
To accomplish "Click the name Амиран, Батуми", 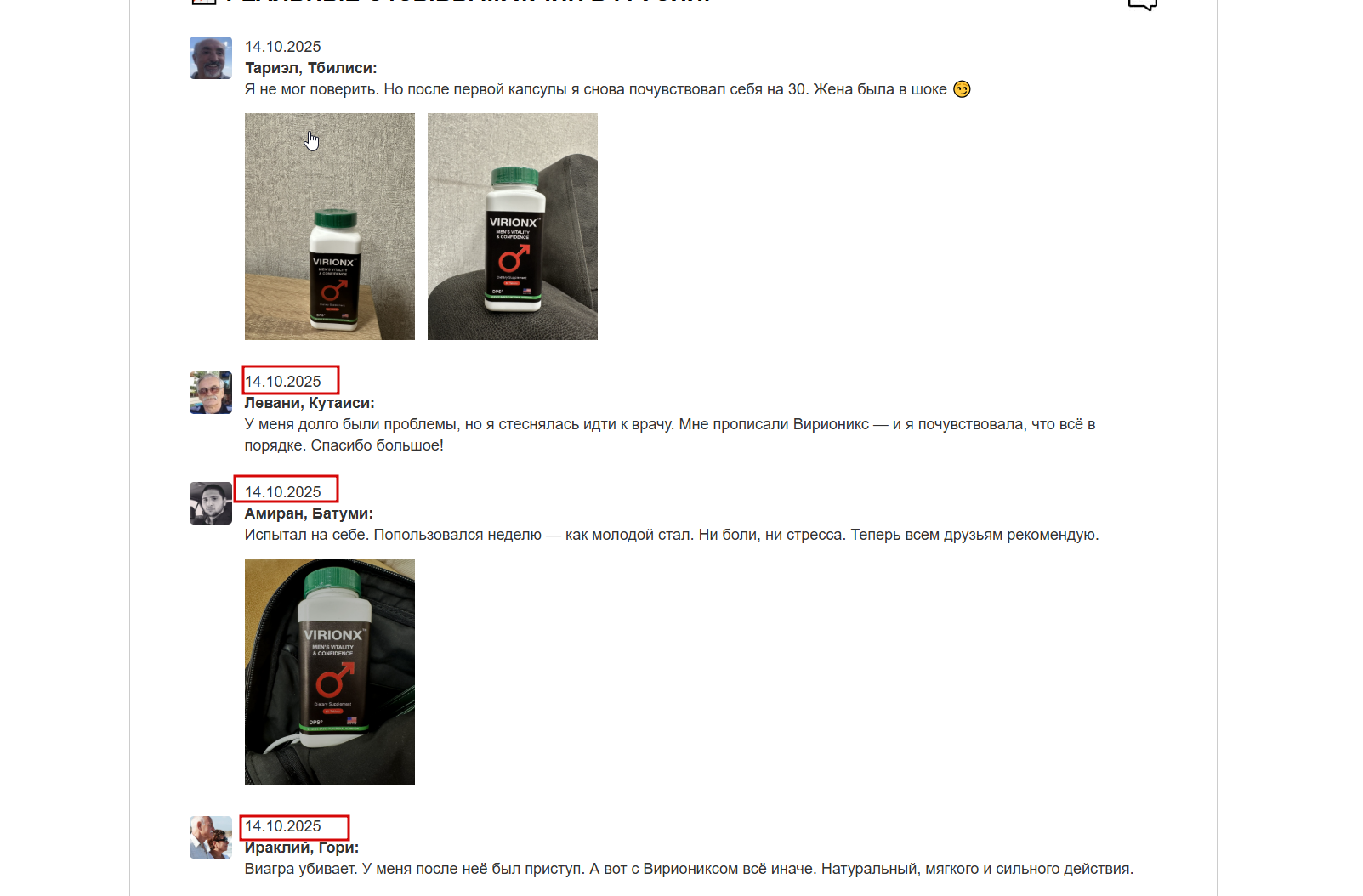I will click(x=310, y=513).
